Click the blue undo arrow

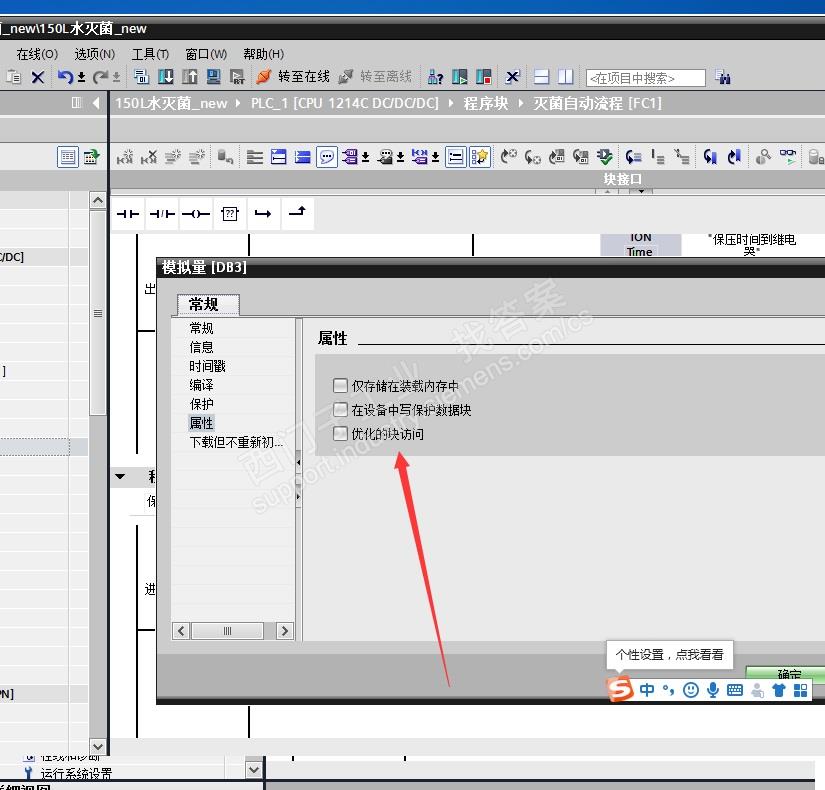tap(65, 77)
